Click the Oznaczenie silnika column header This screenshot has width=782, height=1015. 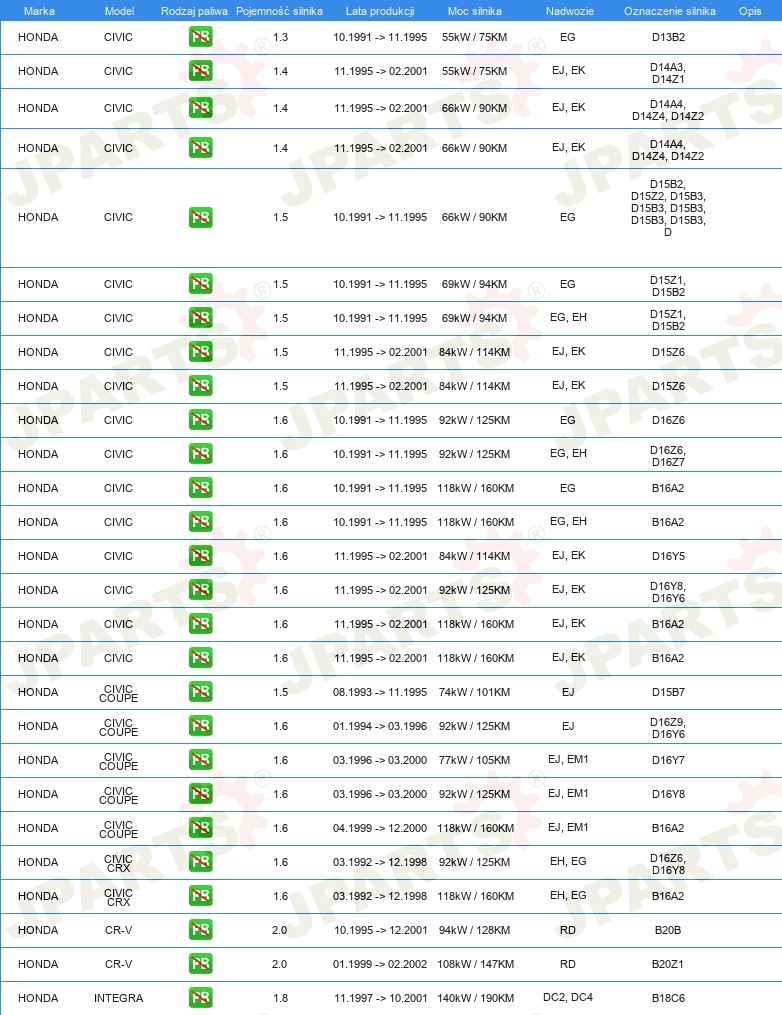(669, 11)
